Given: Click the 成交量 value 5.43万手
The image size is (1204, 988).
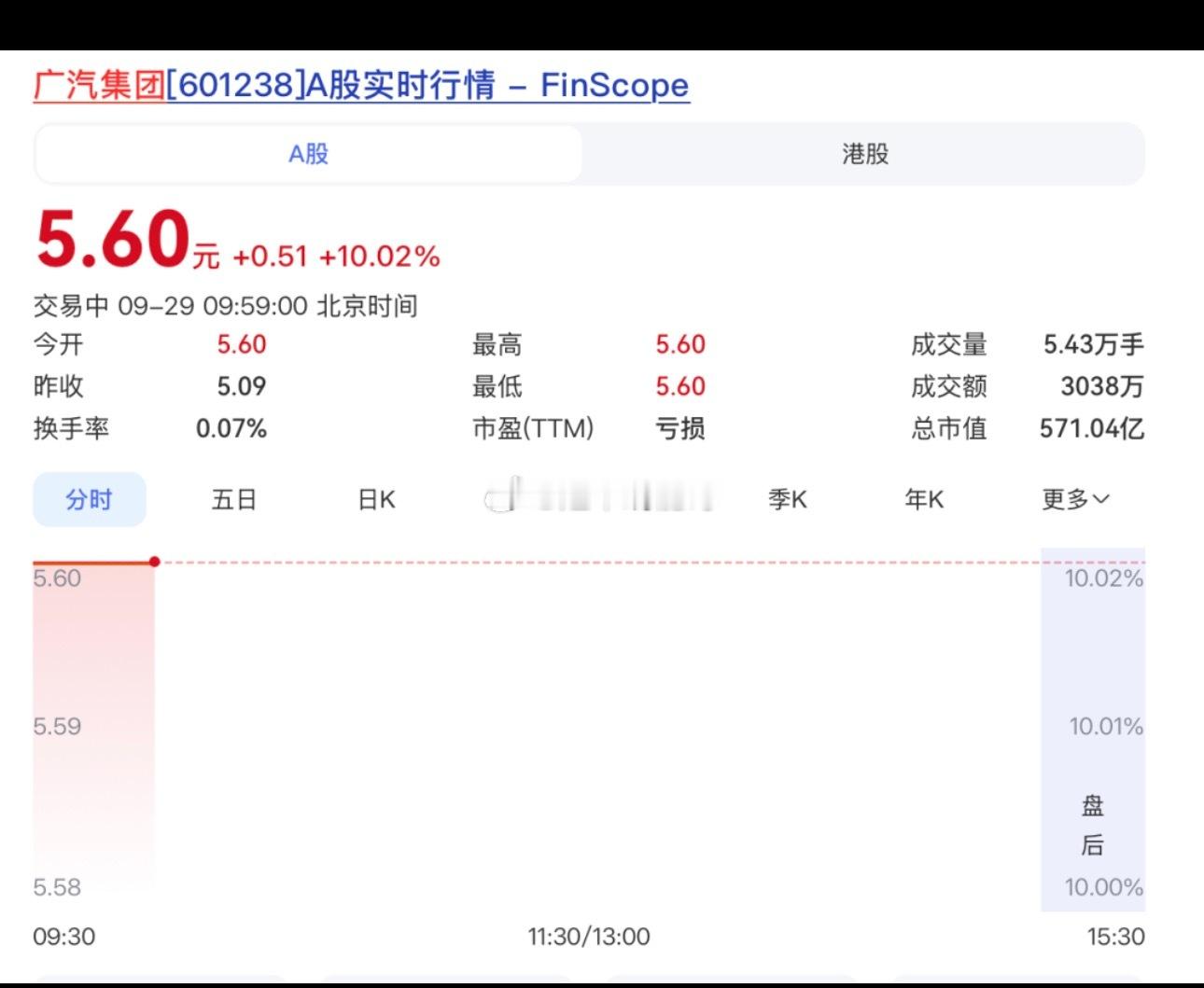Looking at the screenshot, I should (x=1094, y=344).
